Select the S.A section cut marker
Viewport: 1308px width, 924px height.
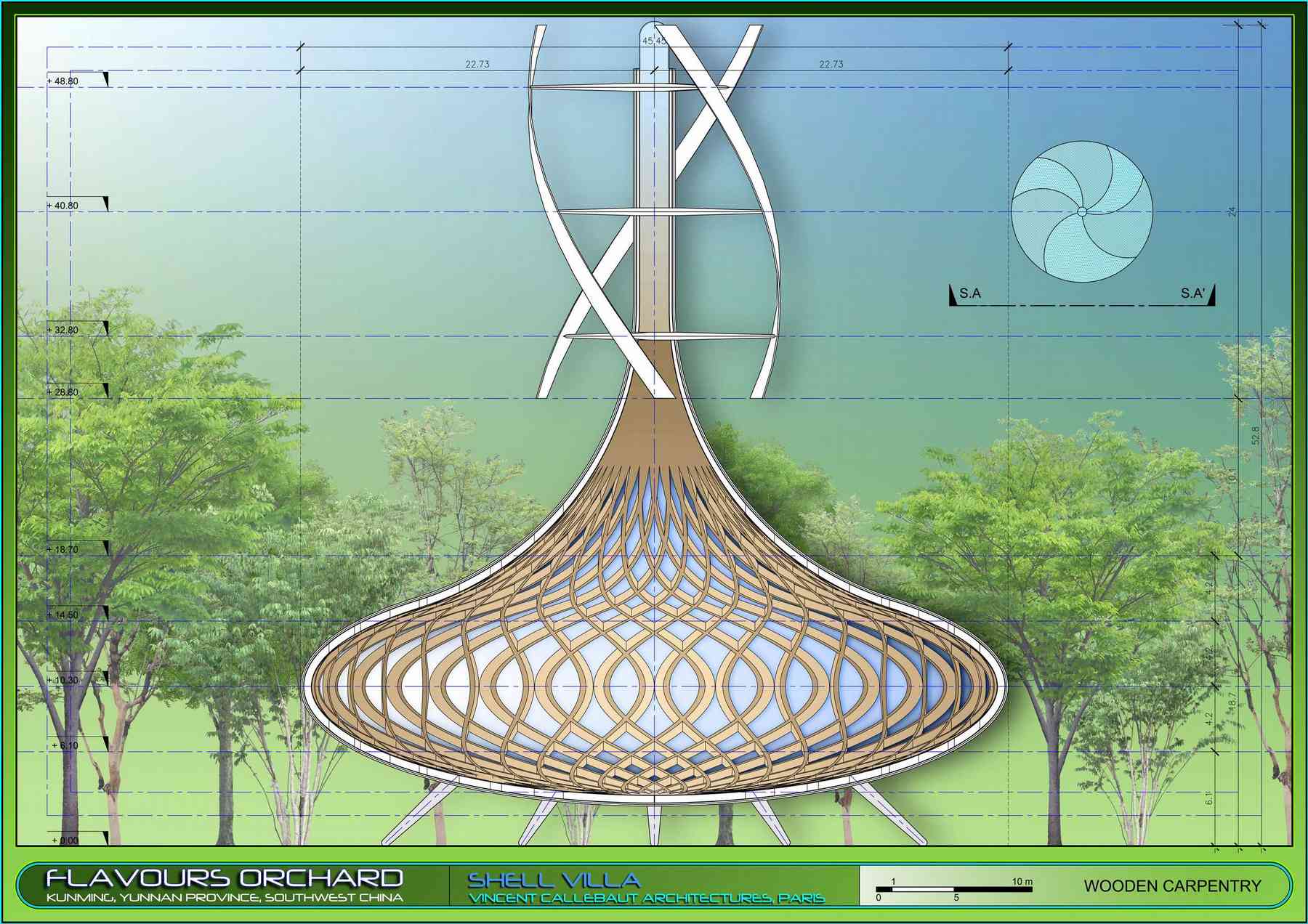966,294
